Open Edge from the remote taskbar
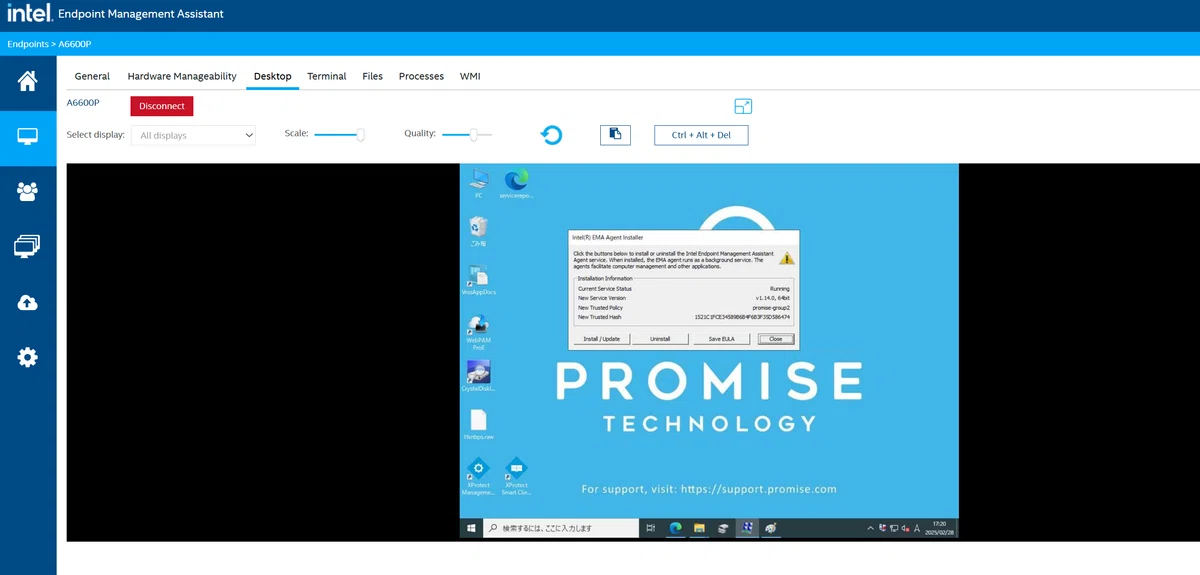1200x575 pixels. click(676, 528)
